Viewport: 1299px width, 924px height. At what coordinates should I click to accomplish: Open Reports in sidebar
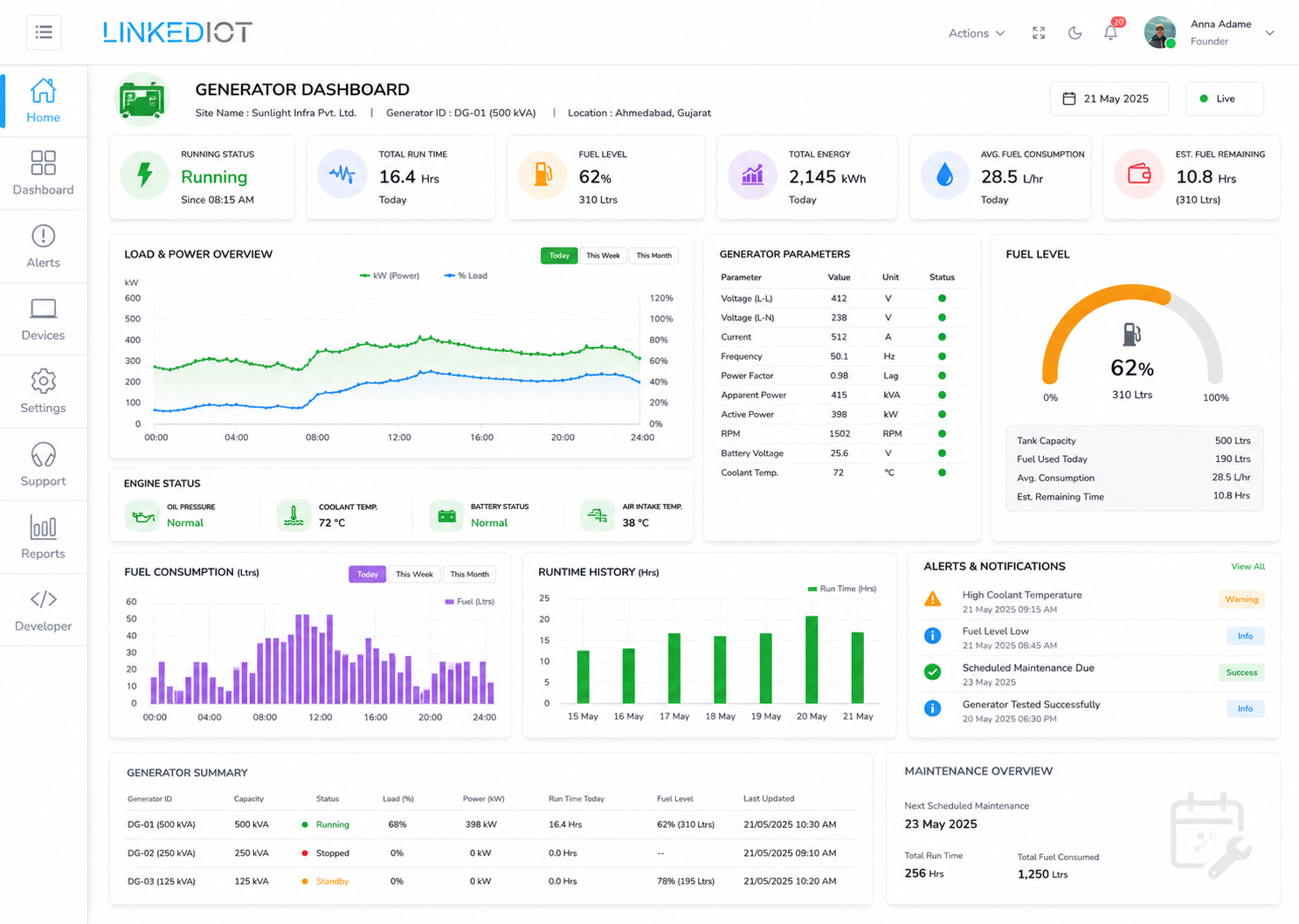(43, 537)
